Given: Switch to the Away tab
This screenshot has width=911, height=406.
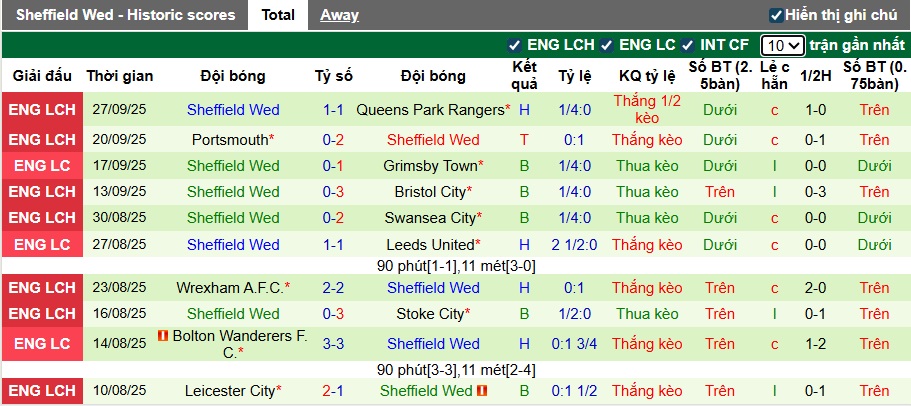Looking at the screenshot, I should 339,15.
